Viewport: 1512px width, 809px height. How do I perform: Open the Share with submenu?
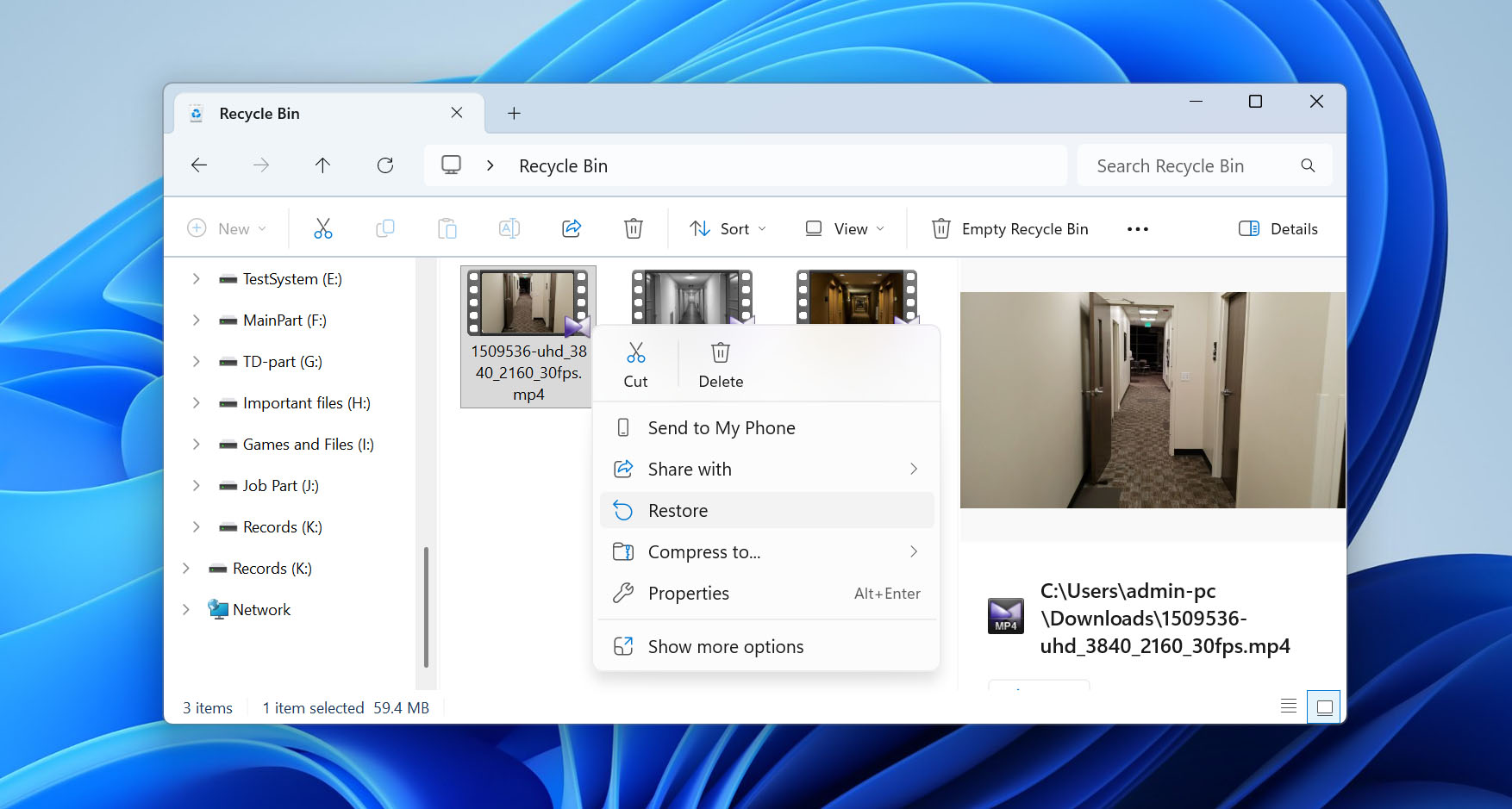tap(766, 470)
